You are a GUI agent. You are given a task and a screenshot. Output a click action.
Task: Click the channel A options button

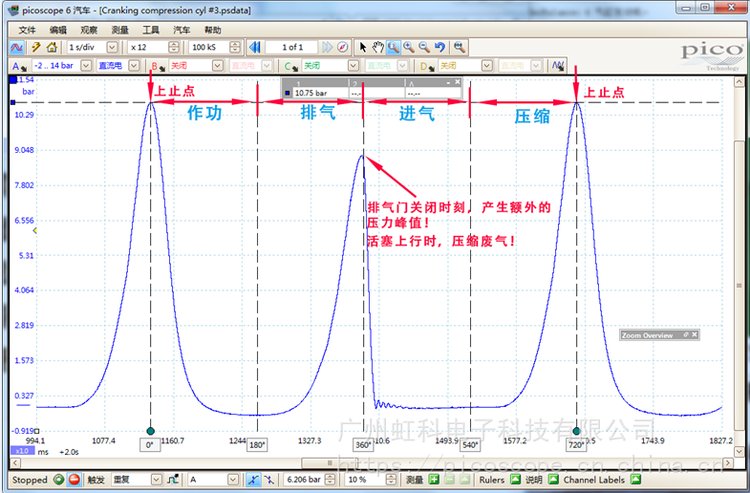[x=17, y=65]
